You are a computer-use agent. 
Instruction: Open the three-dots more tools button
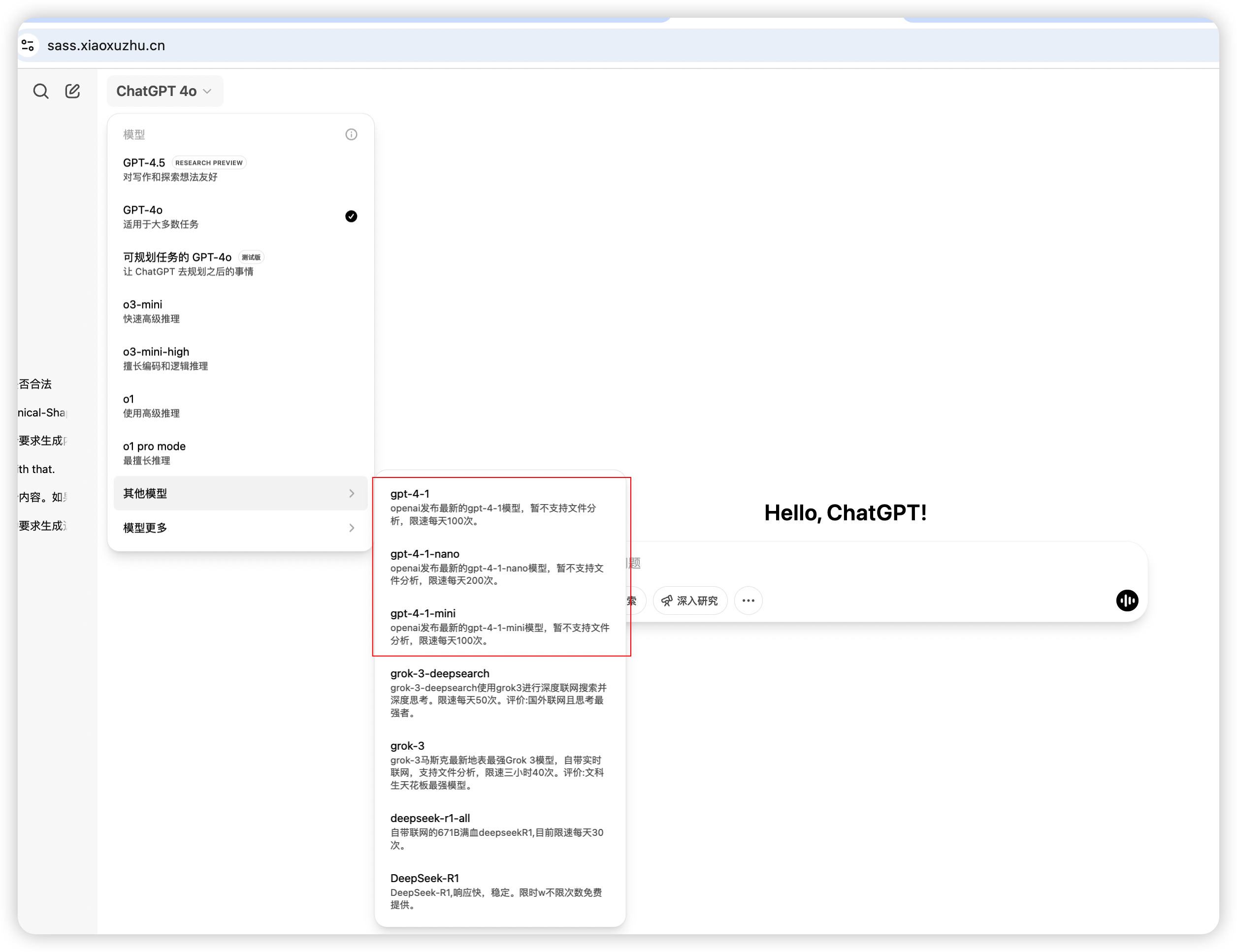tap(748, 601)
